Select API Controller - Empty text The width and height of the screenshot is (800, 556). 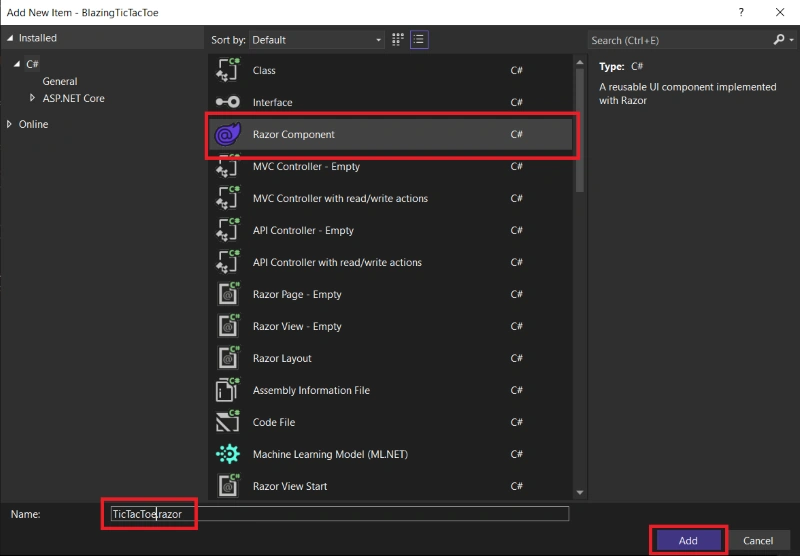[x=303, y=231]
